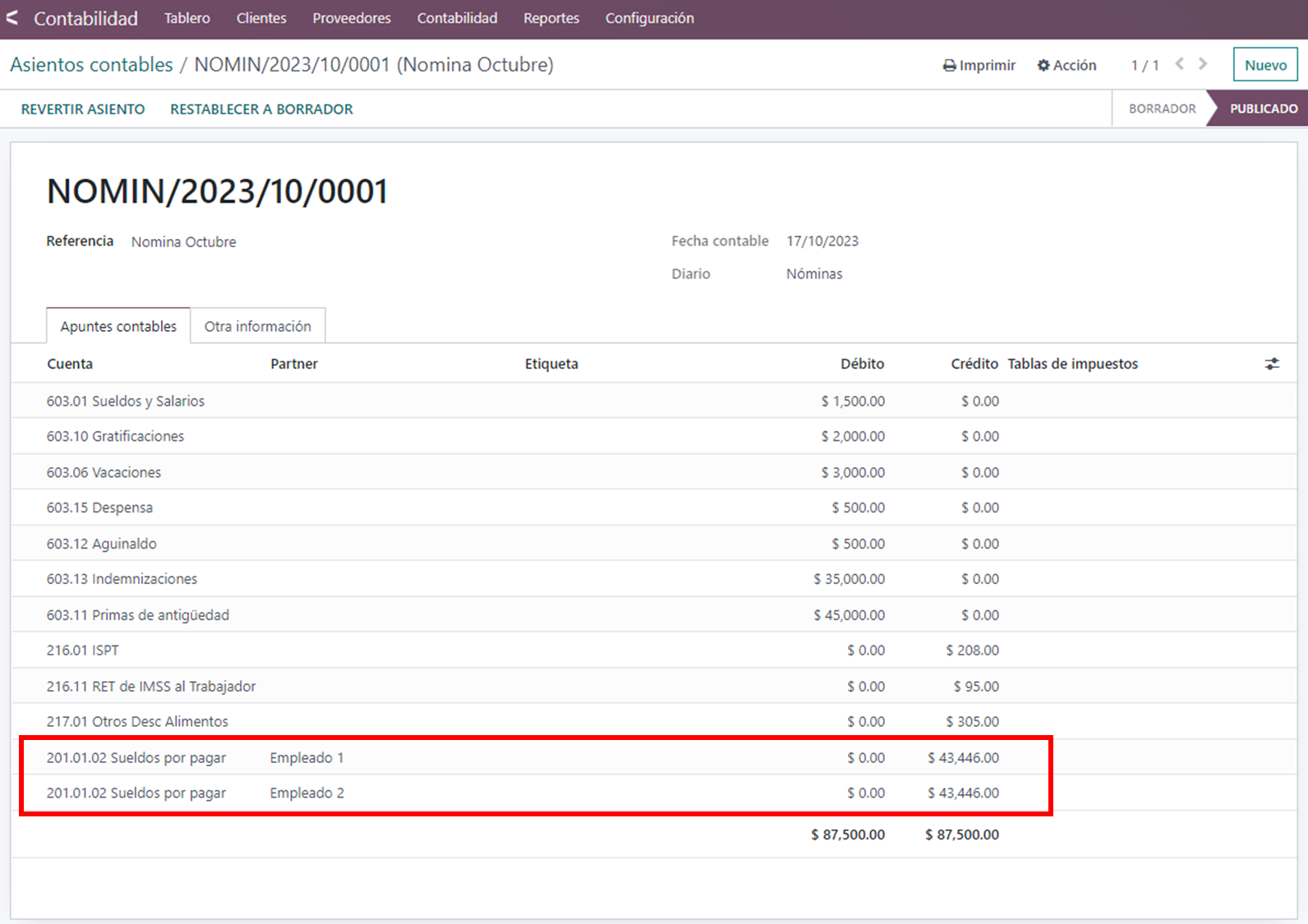Open the Reportes menu

550,18
